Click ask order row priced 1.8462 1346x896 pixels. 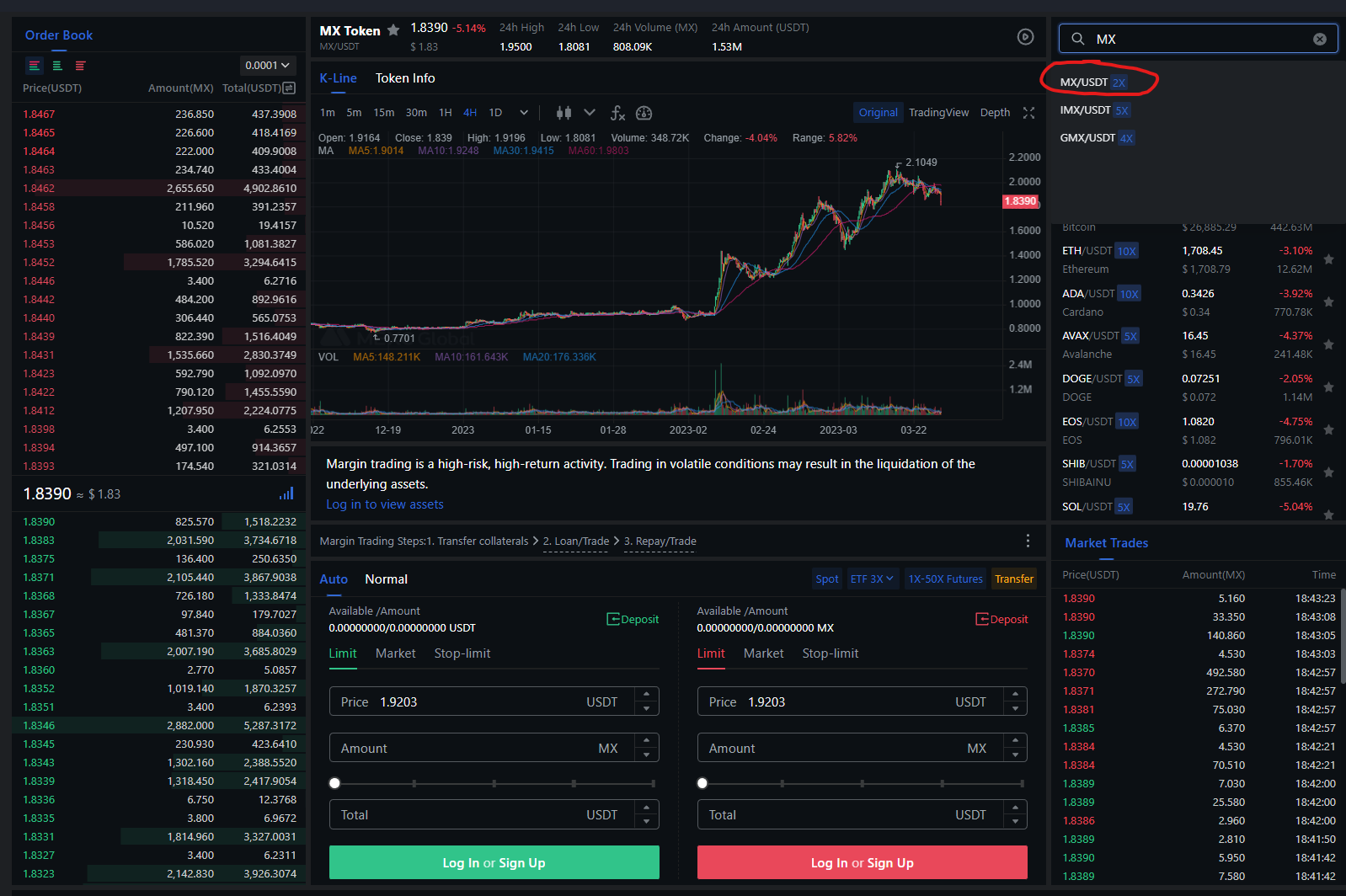click(x=159, y=188)
